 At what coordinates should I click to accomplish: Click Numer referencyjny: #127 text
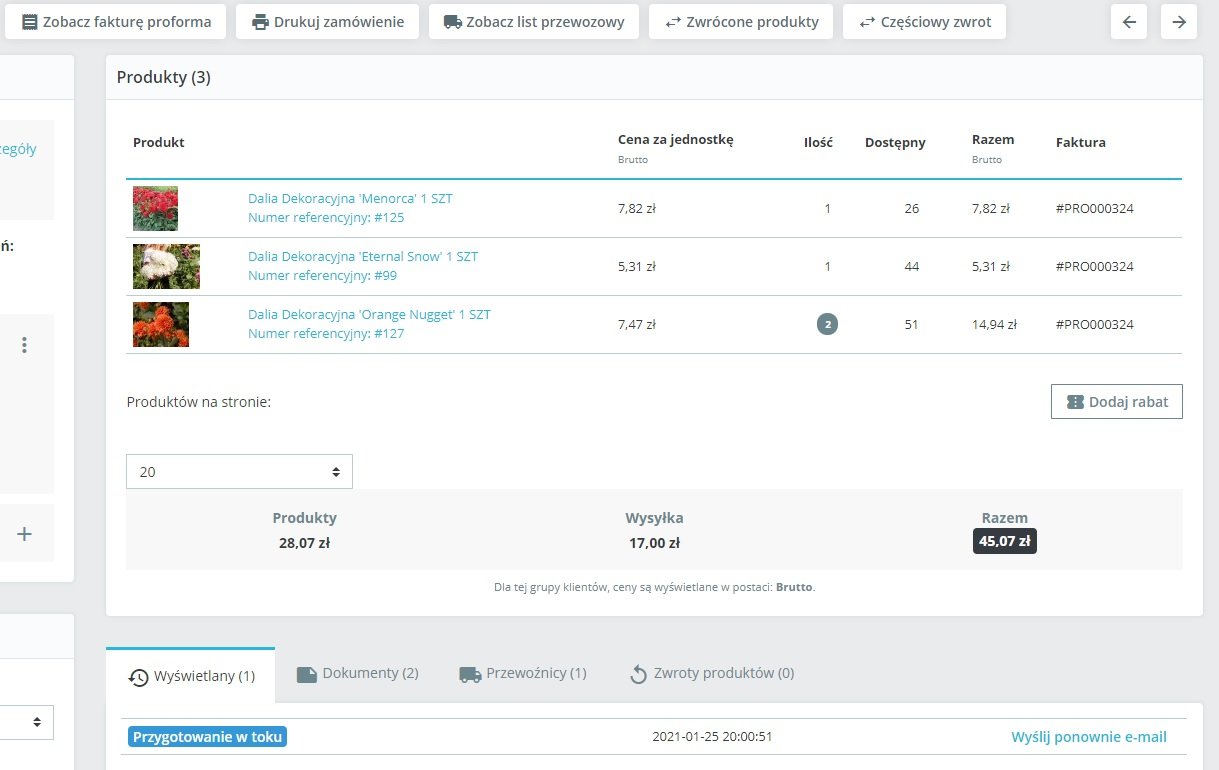point(326,333)
